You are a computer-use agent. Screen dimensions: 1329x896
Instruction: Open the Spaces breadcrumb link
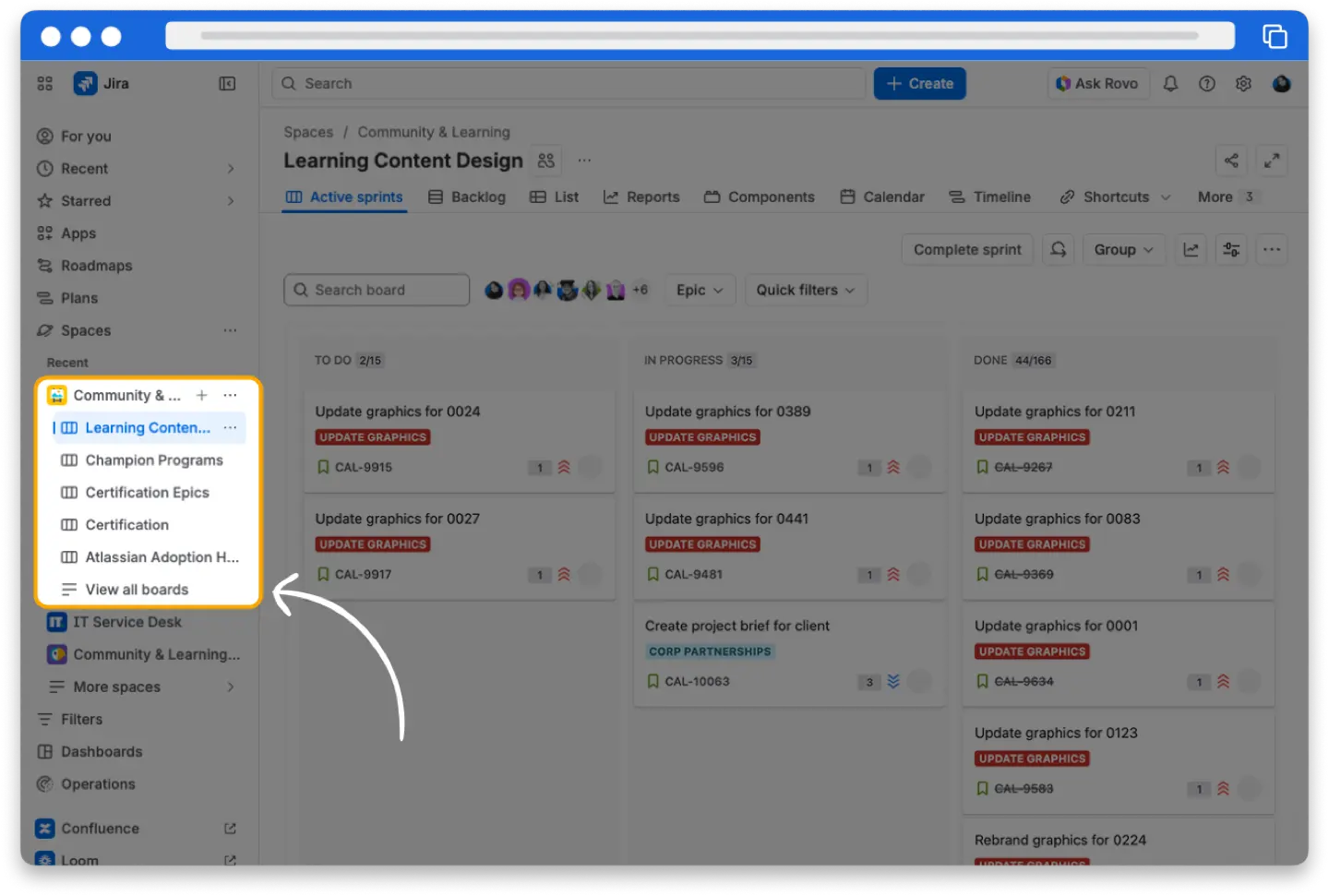[308, 133]
